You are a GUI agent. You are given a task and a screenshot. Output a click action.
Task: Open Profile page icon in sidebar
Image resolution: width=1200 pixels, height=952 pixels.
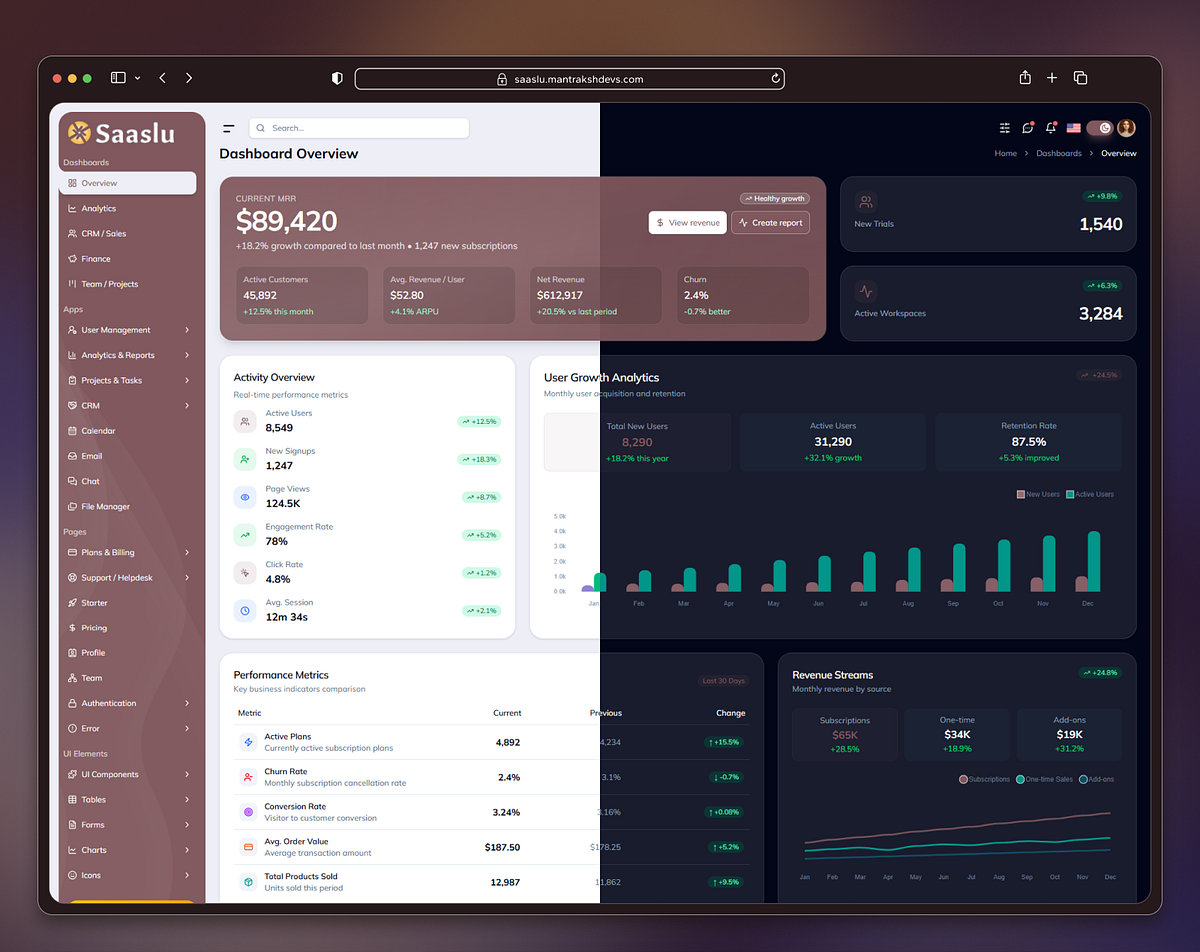pos(72,653)
